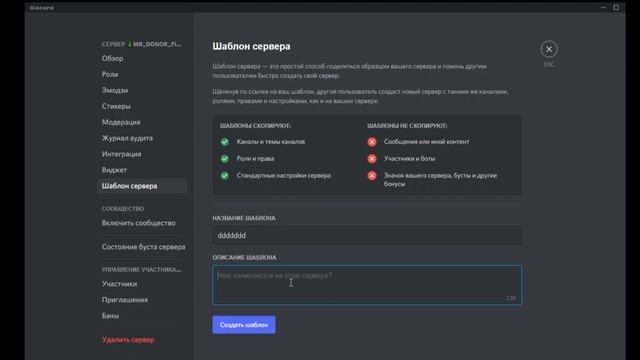The width and height of the screenshot is (640, 360).
Task: Focus the Название шаблона field with ddddddd
Action: [367, 236]
